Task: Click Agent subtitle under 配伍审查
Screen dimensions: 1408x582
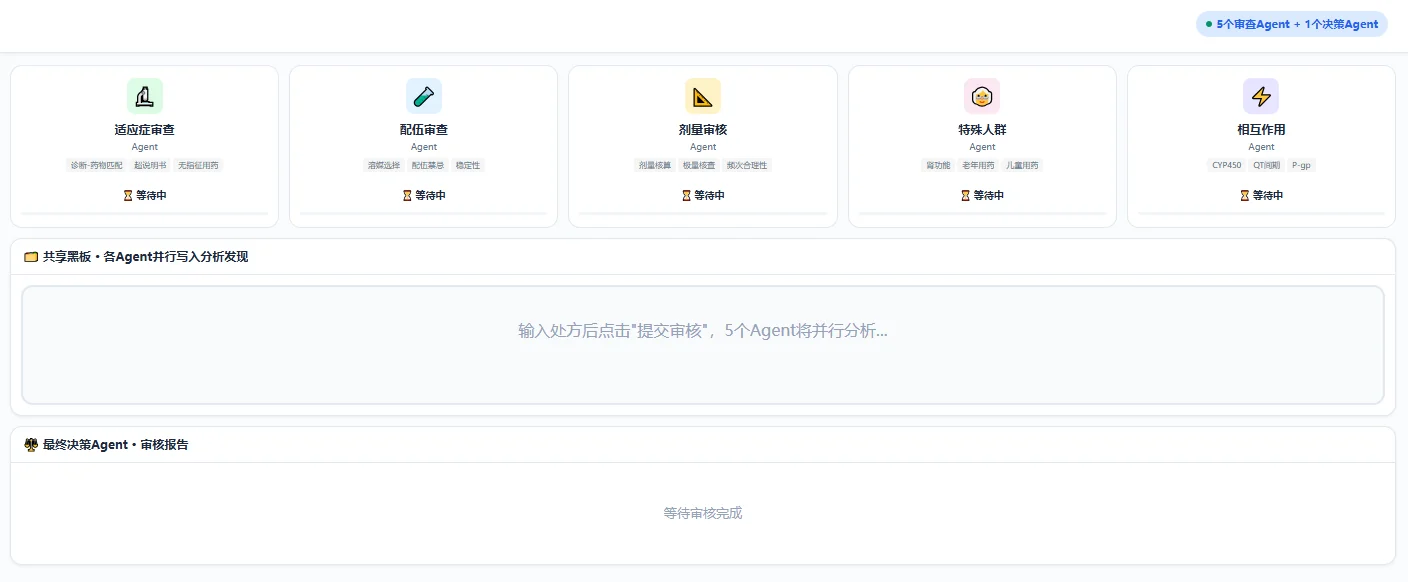Action: click(424, 147)
